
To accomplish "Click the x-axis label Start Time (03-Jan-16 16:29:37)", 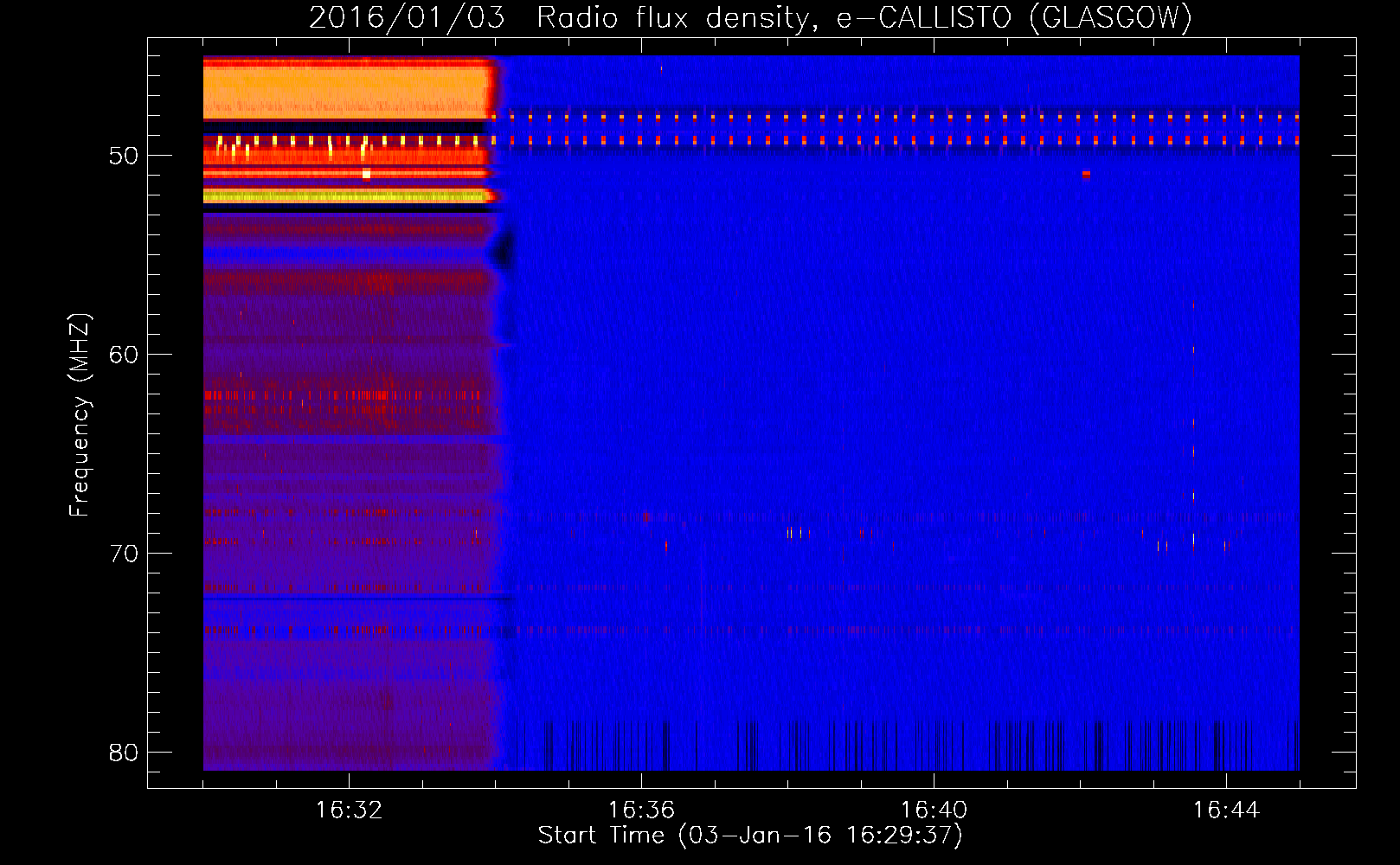I will tap(750, 836).
